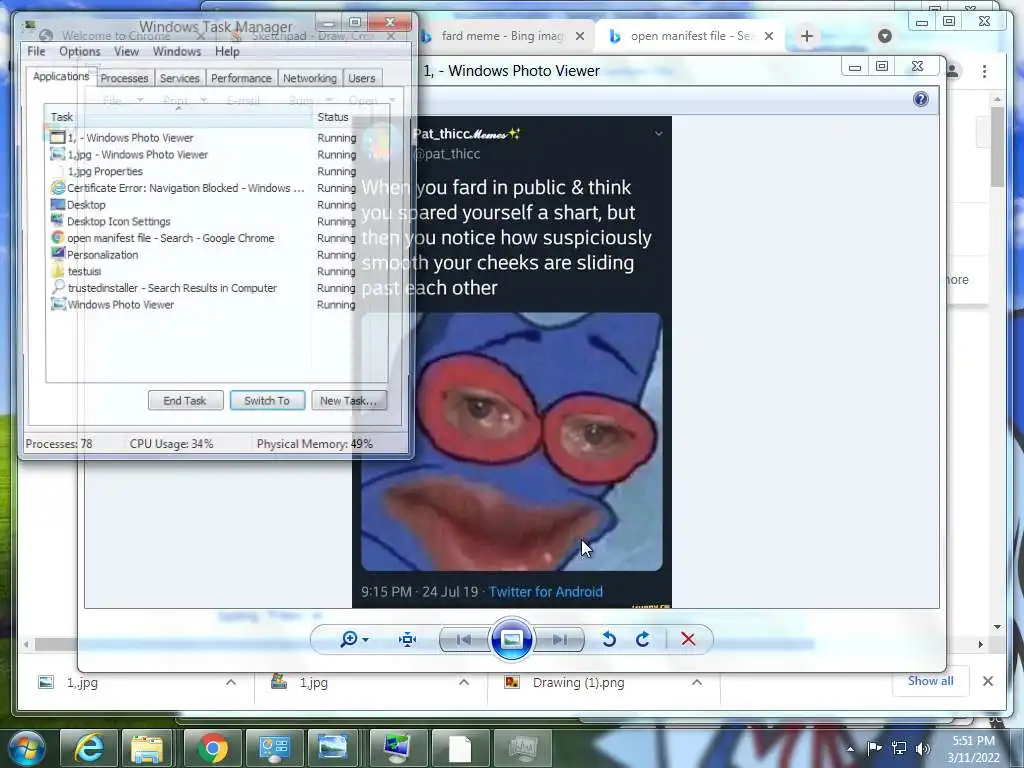Switch to the Processes tab
The width and height of the screenshot is (1024, 768).
(x=124, y=78)
